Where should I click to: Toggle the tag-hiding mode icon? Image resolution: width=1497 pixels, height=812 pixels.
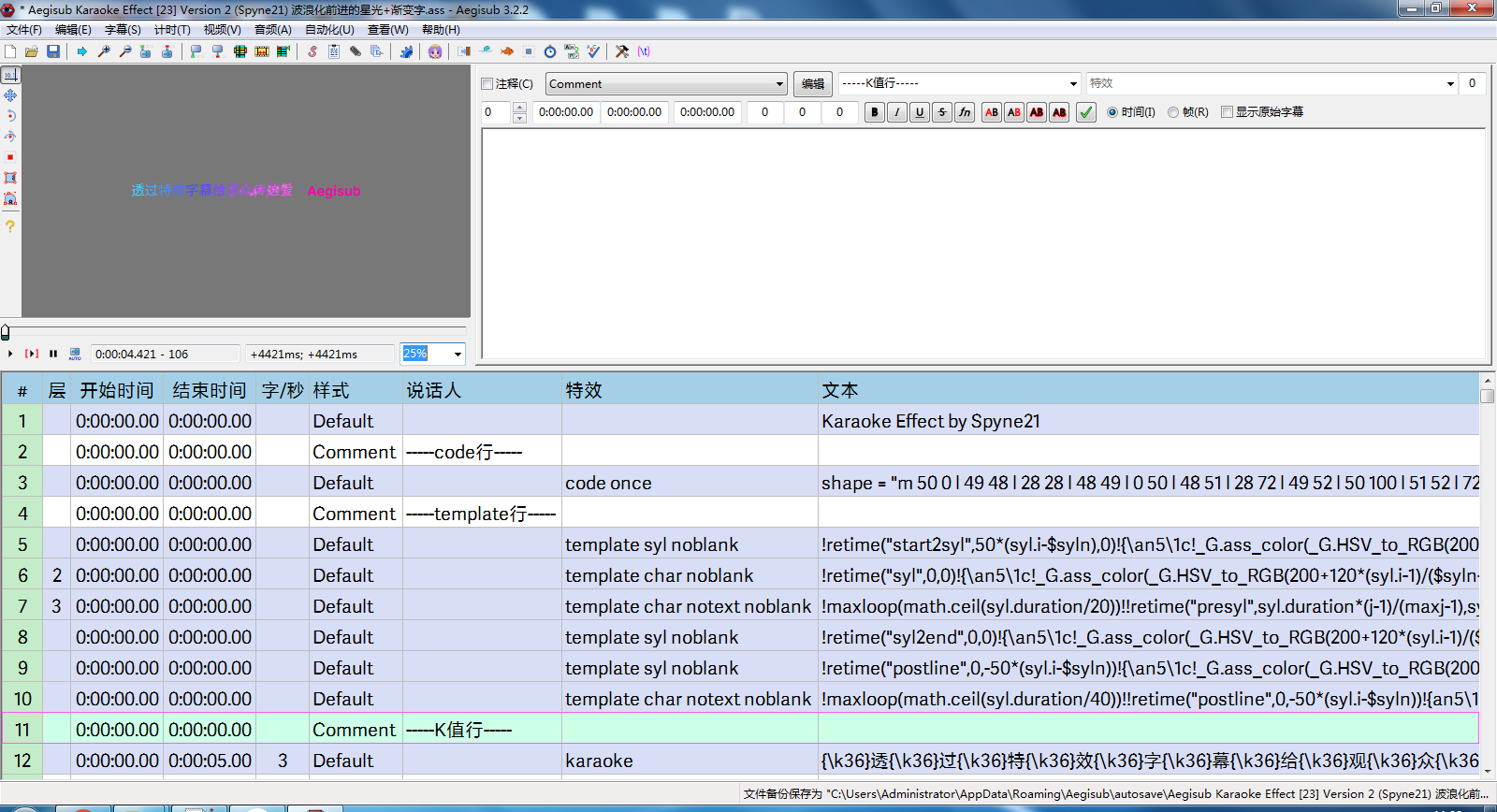644,51
